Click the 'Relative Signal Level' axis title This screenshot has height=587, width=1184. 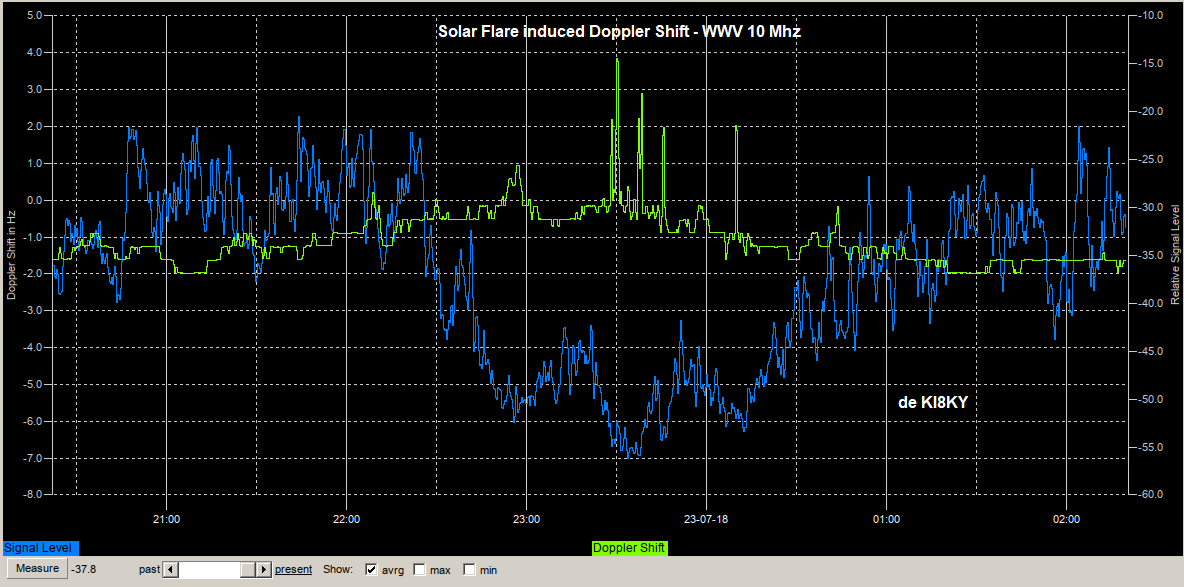click(1175, 254)
